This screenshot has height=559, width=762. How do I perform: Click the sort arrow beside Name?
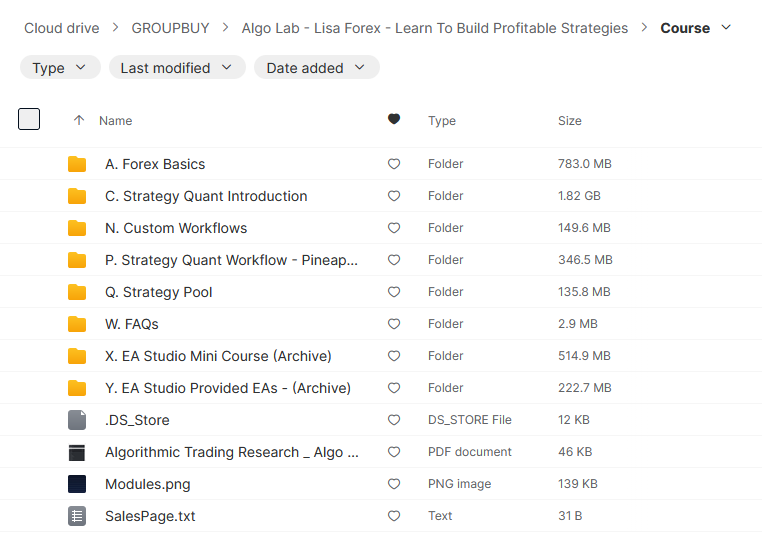point(79,120)
